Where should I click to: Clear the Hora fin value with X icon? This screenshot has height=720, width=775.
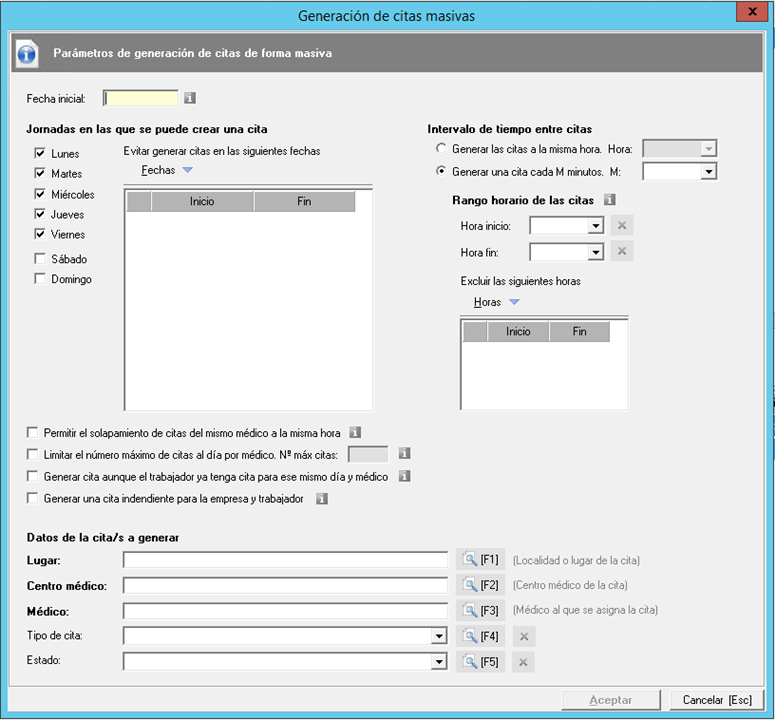621,251
